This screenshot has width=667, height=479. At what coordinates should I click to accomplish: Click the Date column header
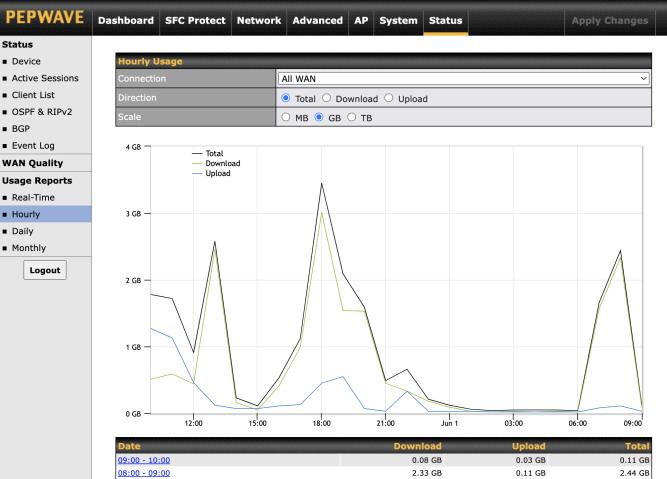point(129,446)
